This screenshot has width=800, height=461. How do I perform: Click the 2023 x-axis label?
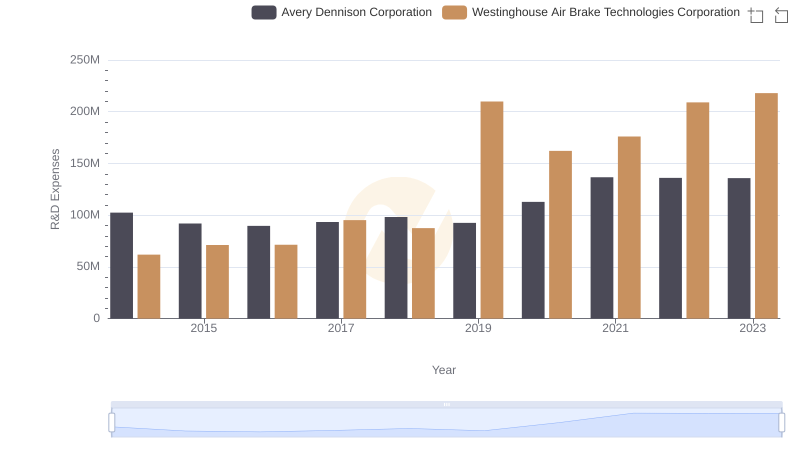click(x=753, y=328)
